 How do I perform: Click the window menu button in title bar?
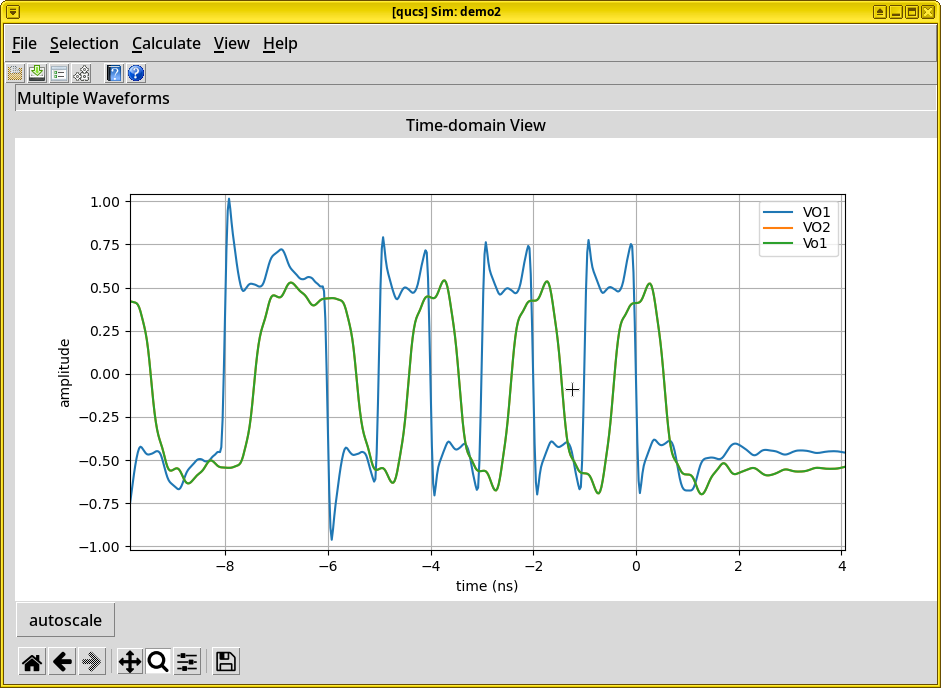pos(13,11)
